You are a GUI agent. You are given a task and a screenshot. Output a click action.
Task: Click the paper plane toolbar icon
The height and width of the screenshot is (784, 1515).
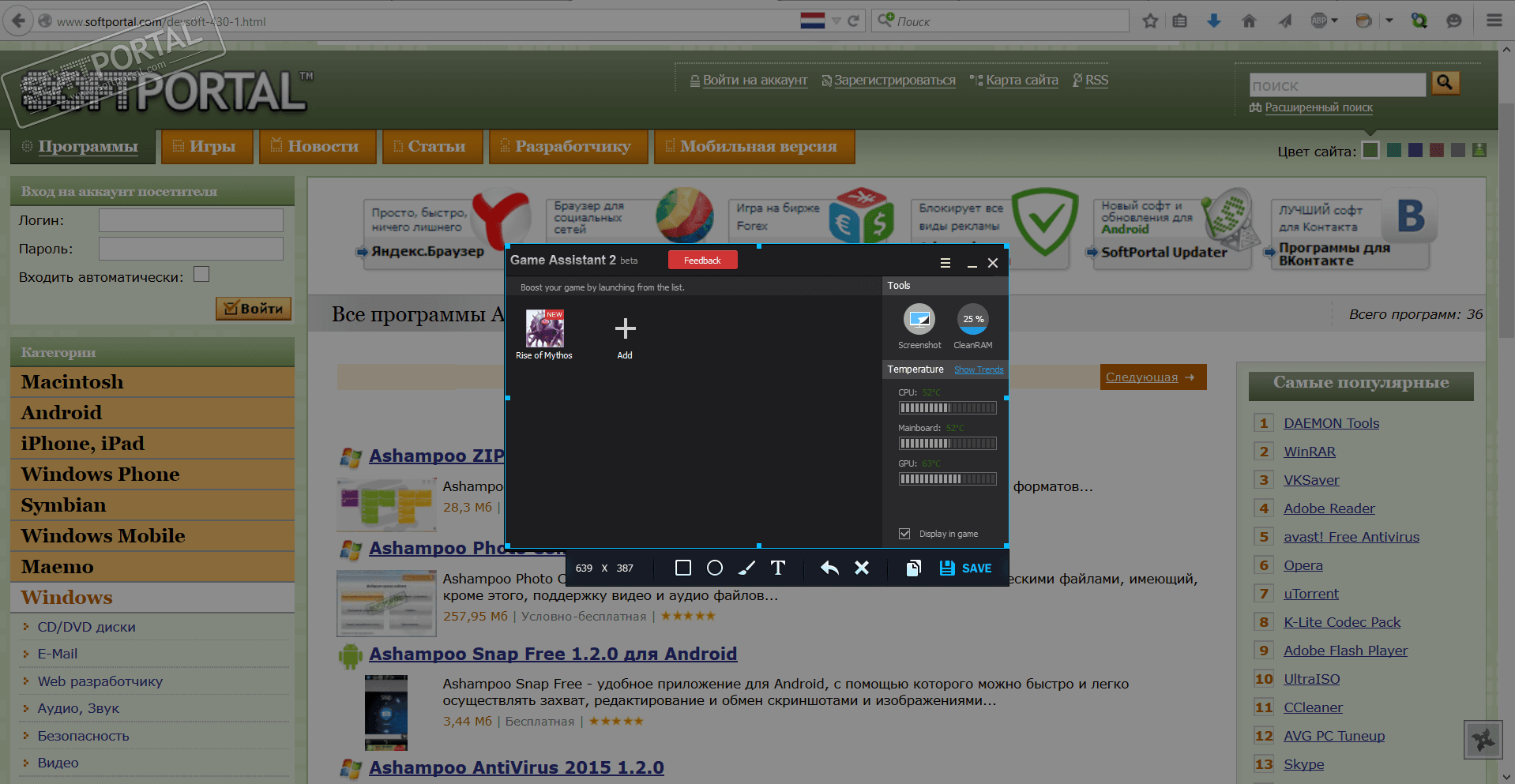pyautogui.click(x=1285, y=21)
